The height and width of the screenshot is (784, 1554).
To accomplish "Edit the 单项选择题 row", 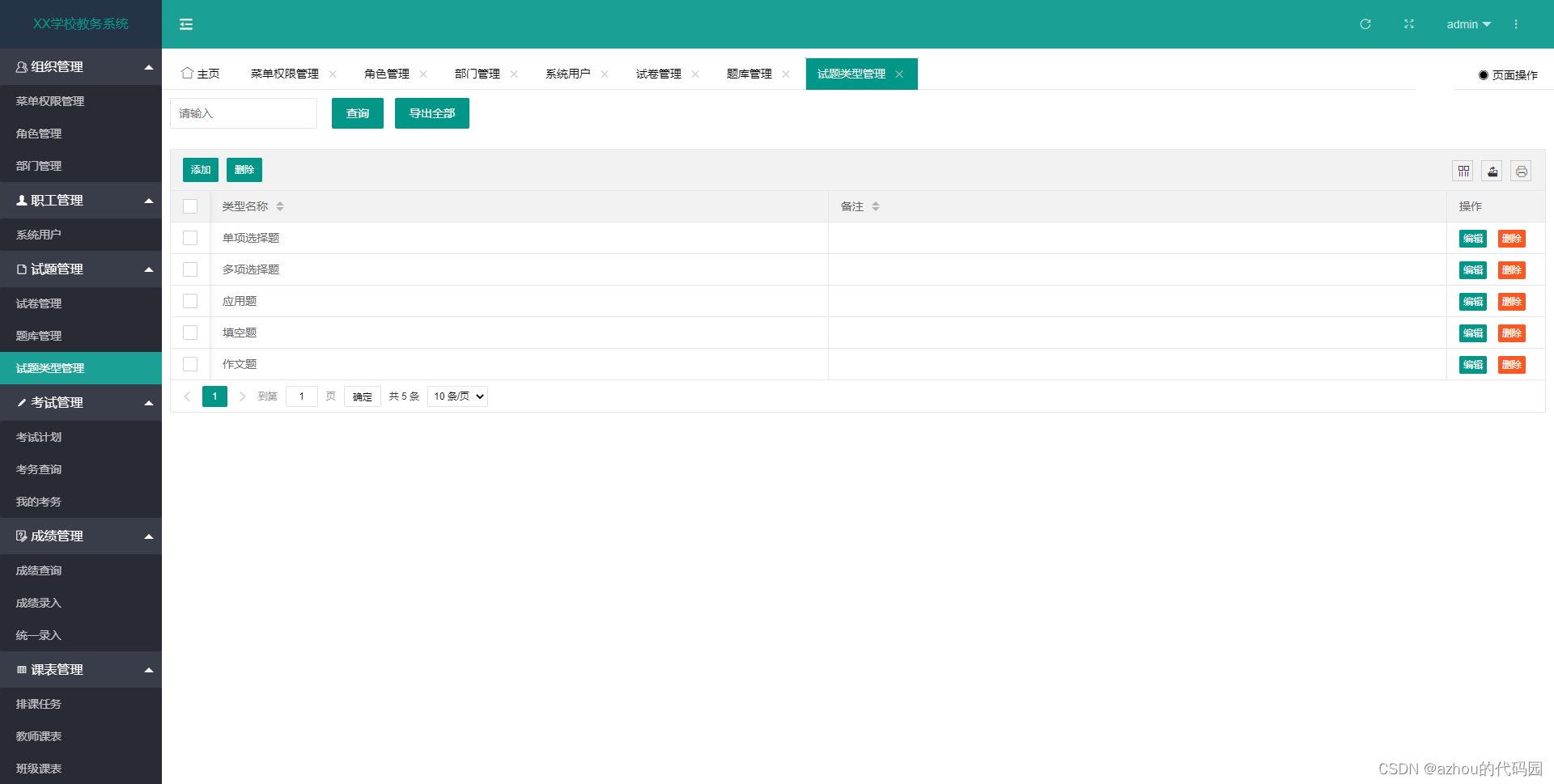I will point(1473,239).
